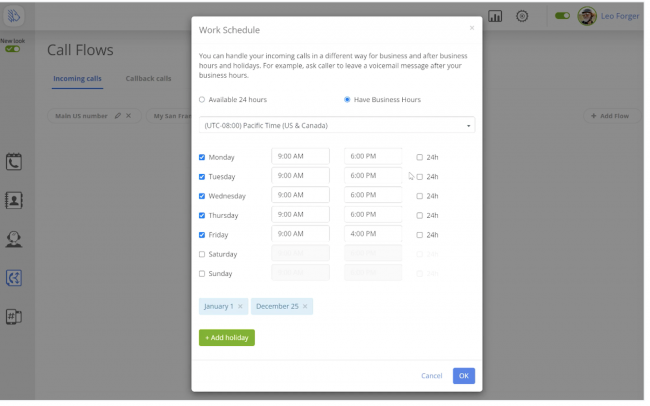Screen dimensions: 650x406
Task: Open the statistics bar chart icon
Action: point(495,16)
